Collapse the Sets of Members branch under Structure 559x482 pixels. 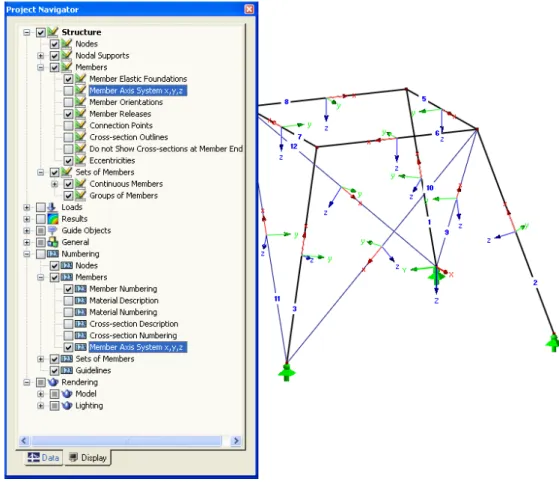point(41,172)
